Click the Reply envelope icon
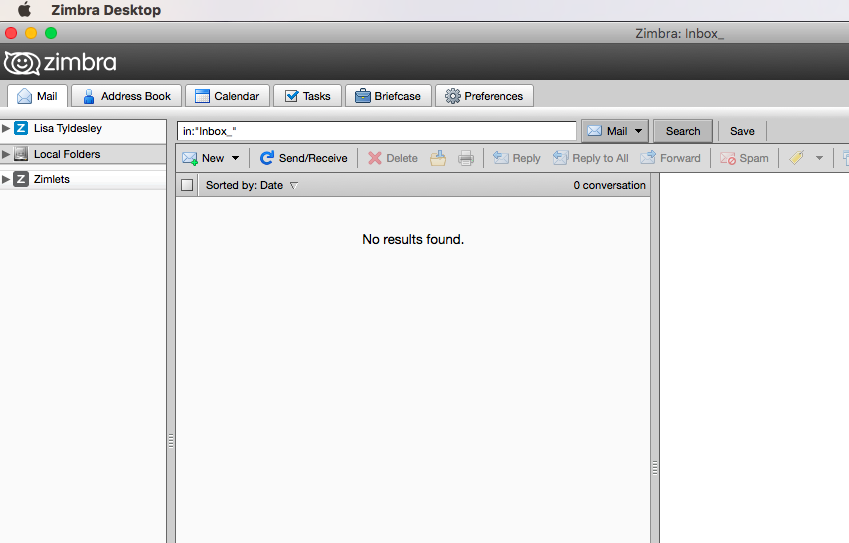 pos(501,158)
